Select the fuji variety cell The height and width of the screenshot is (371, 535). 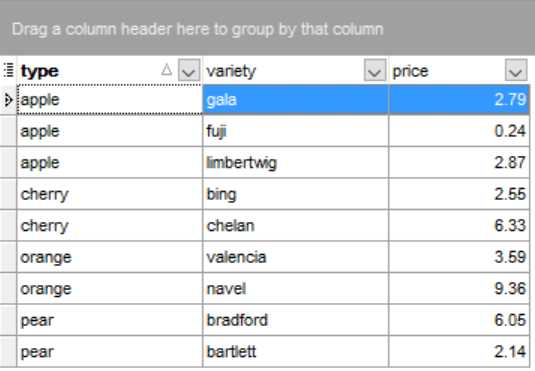tap(295, 131)
